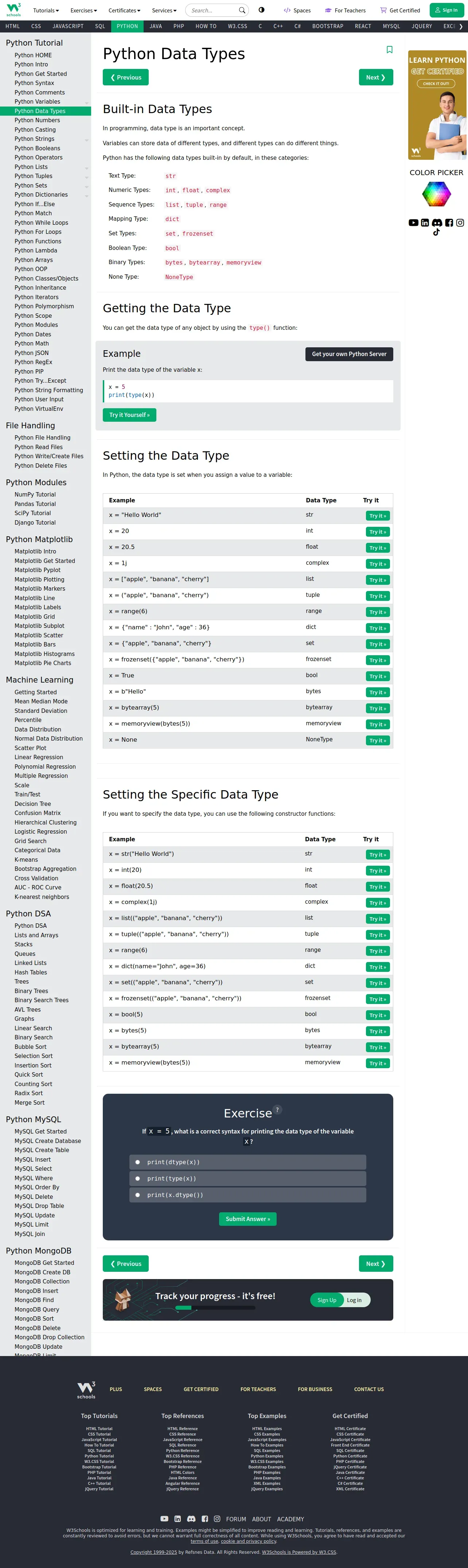Select the print(dtype(x)) answer option
The image size is (468, 1568).
(x=138, y=1162)
